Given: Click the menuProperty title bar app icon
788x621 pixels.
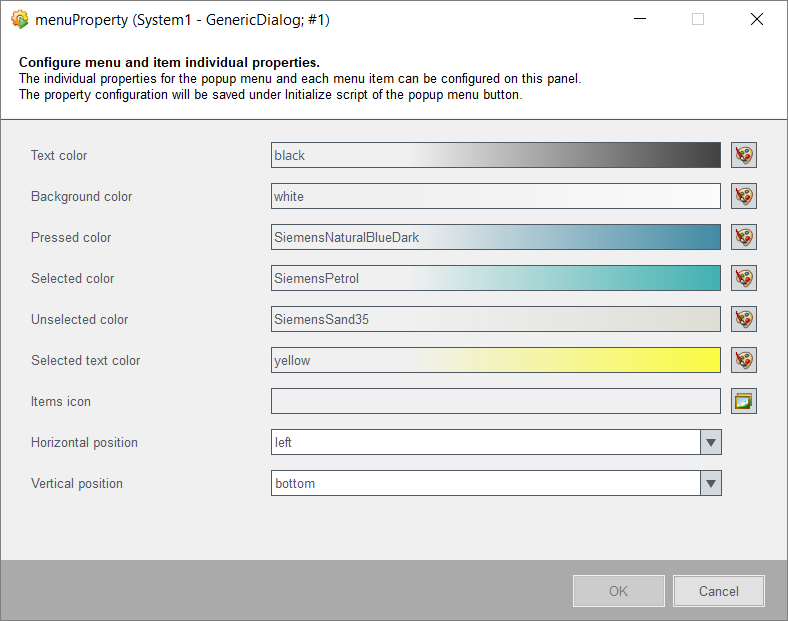Looking at the screenshot, I should 19,19.
